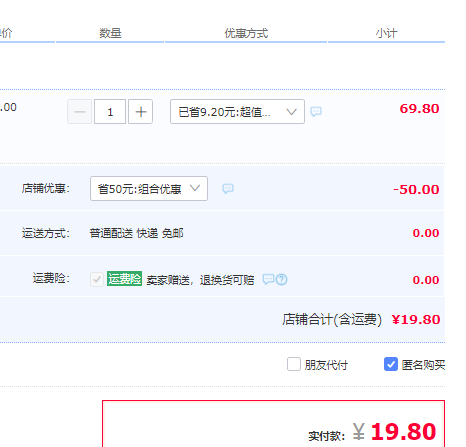Click the 数量 column header
This screenshot has width=466, height=447.
110,33
